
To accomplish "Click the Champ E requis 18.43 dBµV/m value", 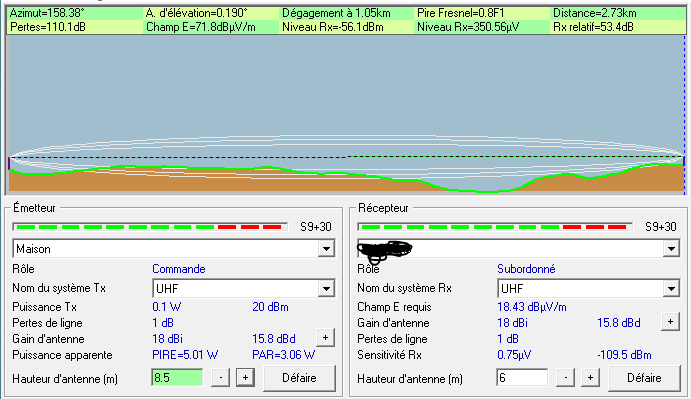I will point(531,307).
